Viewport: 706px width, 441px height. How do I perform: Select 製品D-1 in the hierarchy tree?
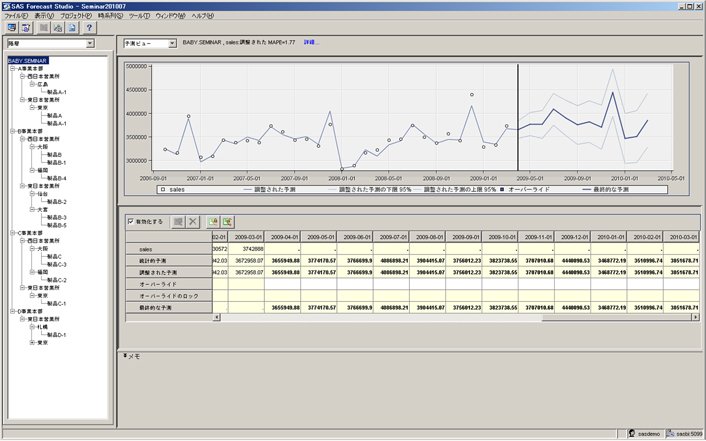[57, 335]
